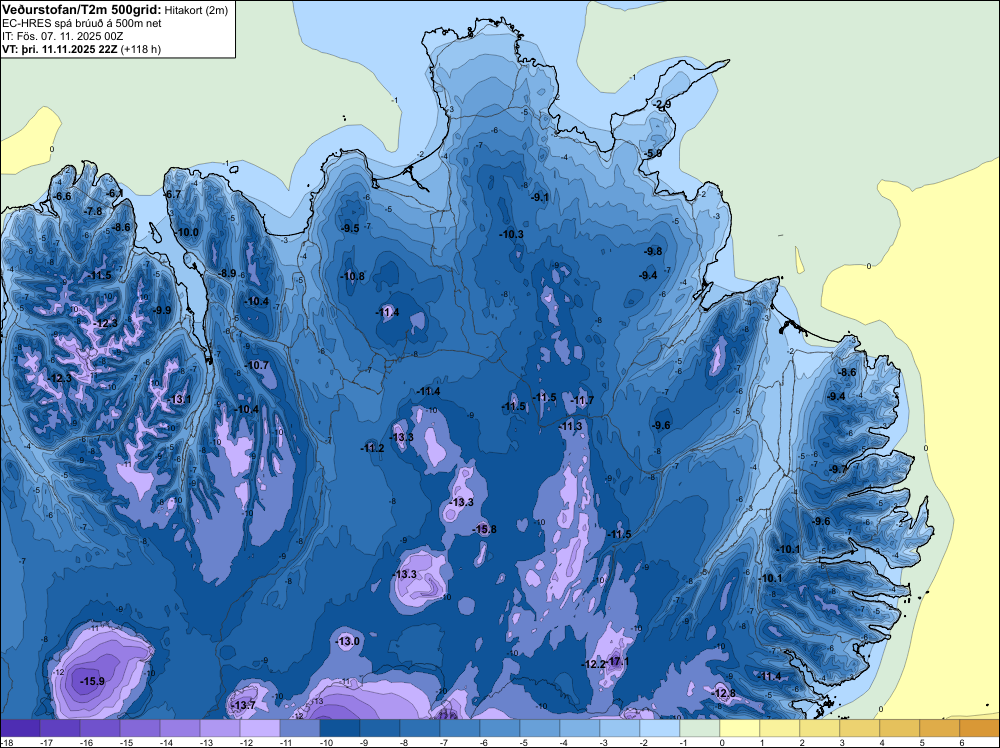
Task: Select the -12.2 temperature value
Action: (x=594, y=664)
